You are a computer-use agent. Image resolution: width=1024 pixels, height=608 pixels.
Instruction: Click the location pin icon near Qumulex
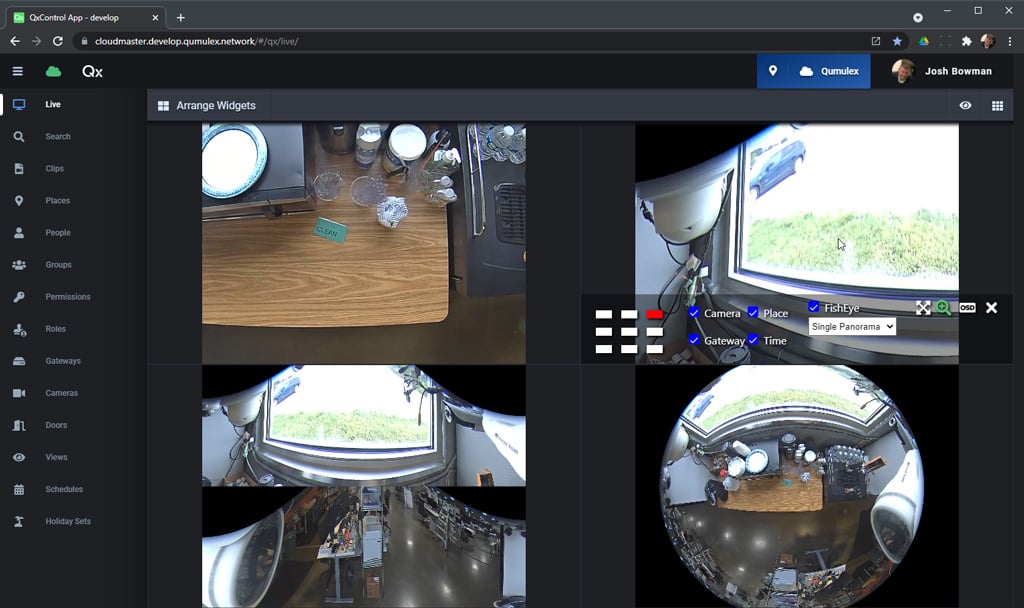tap(775, 71)
